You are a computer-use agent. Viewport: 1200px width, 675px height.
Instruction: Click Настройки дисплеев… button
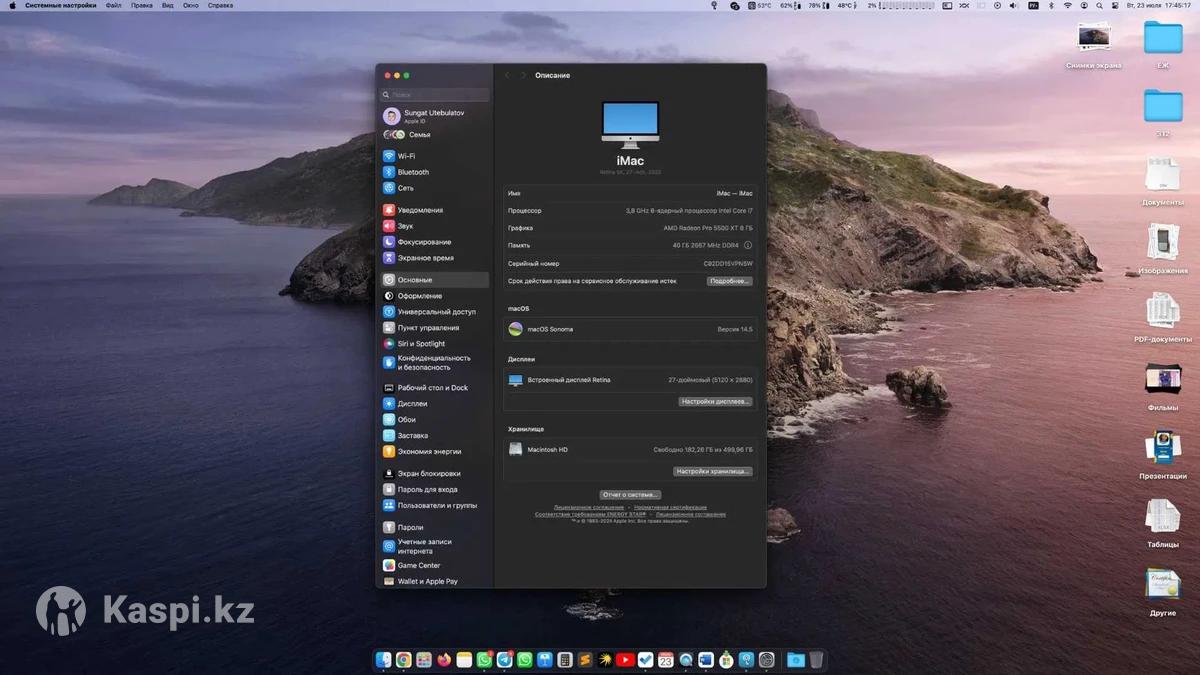714,401
